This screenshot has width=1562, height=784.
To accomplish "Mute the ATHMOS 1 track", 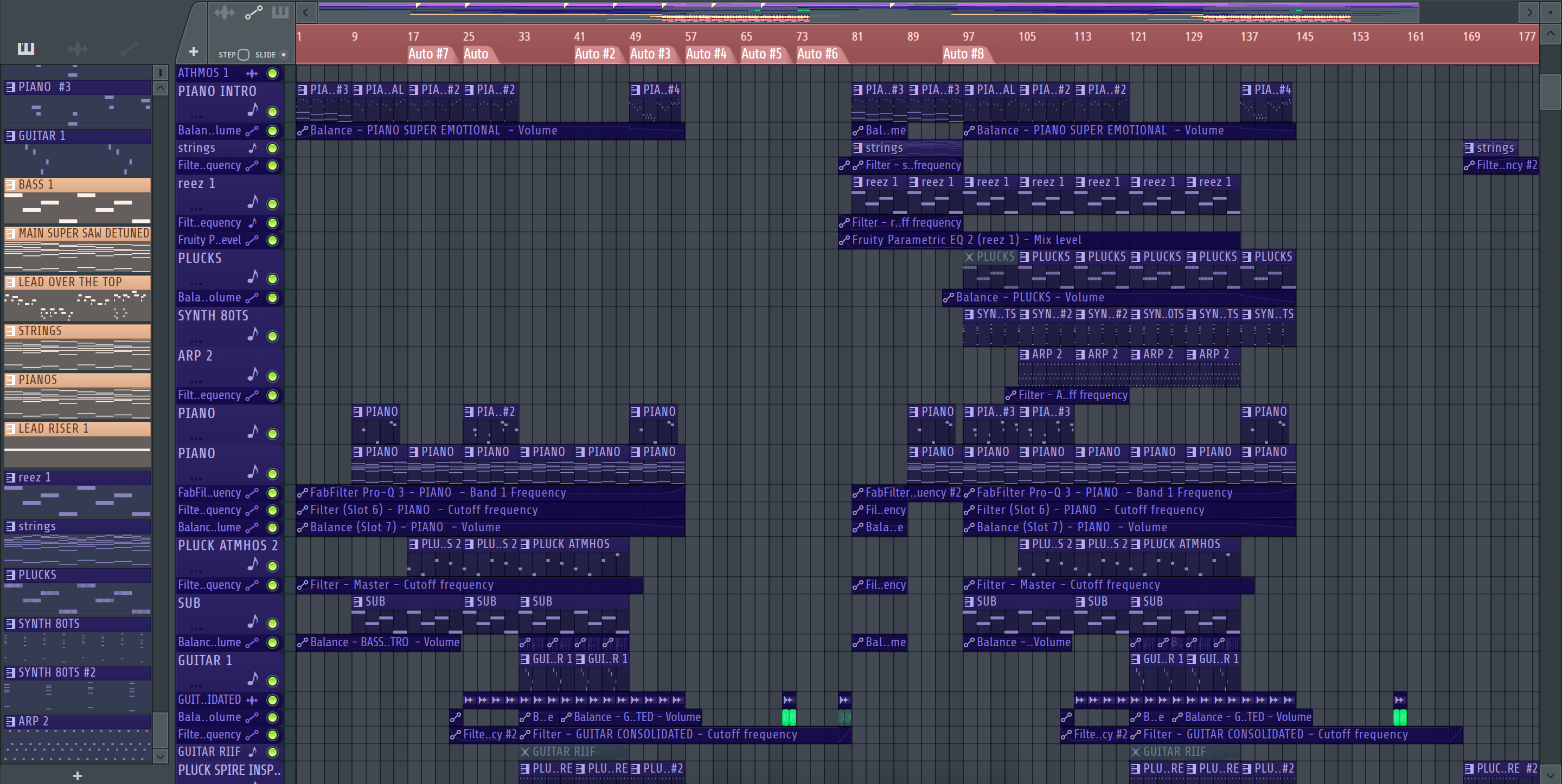I will [x=273, y=73].
